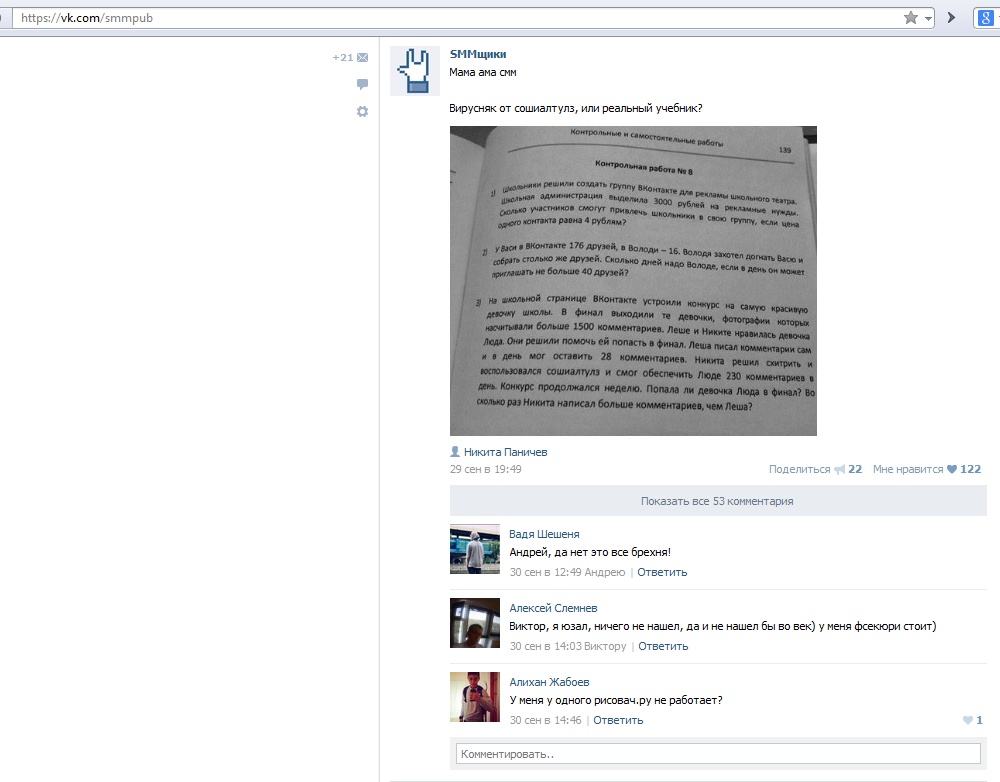Like Алихан Жабоев comment heart icon
This screenshot has width=1000, height=782.
click(967, 720)
